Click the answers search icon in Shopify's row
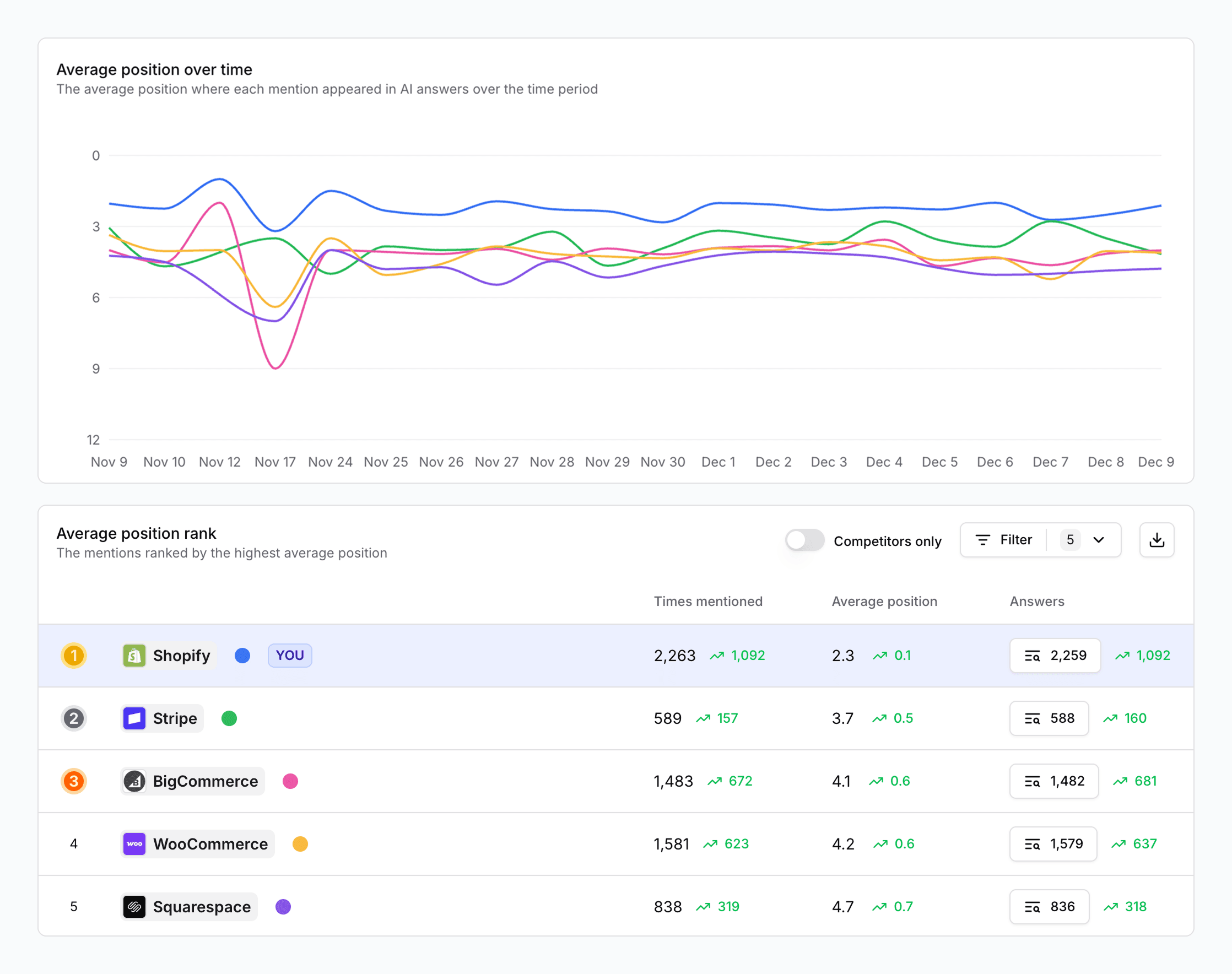The image size is (1232, 974). (x=1034, y=656)
